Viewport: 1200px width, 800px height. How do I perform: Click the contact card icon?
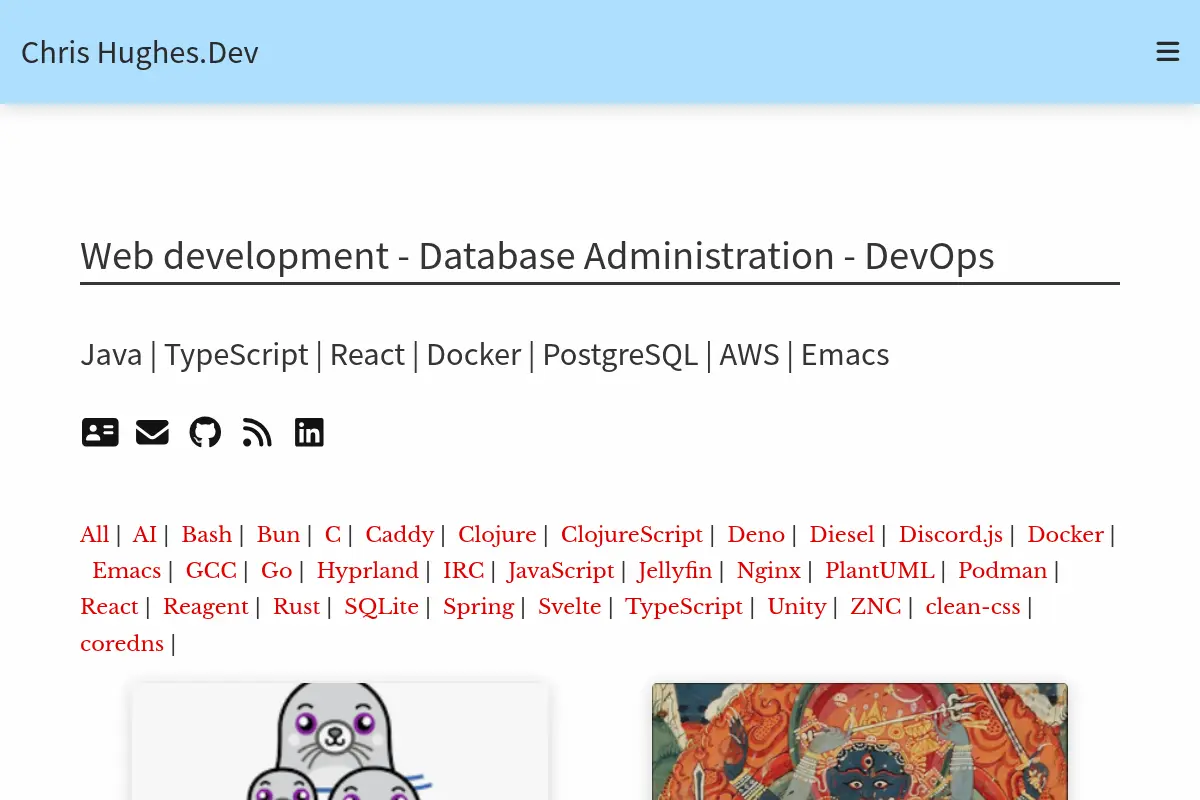(100, 432)
